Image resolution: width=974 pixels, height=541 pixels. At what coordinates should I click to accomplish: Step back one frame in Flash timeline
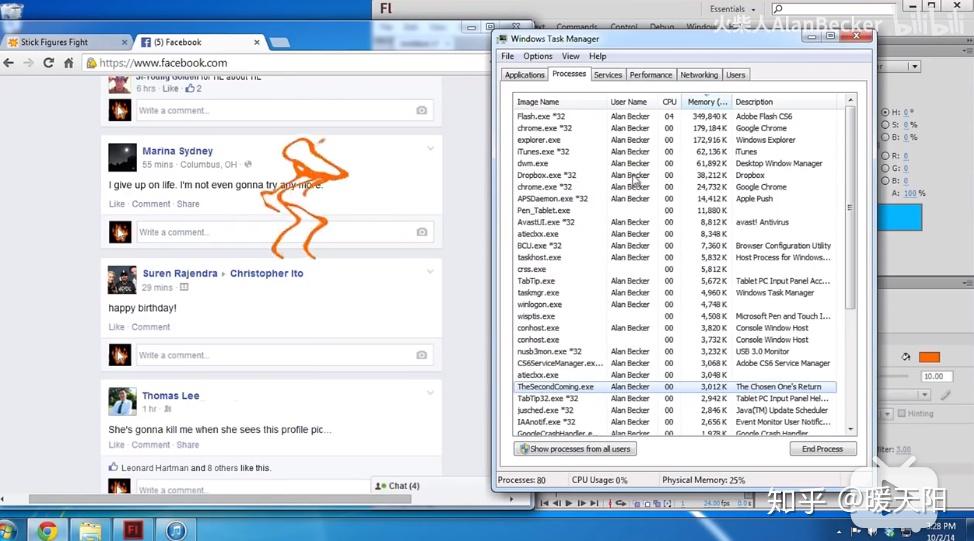click(x=557, y=503)
